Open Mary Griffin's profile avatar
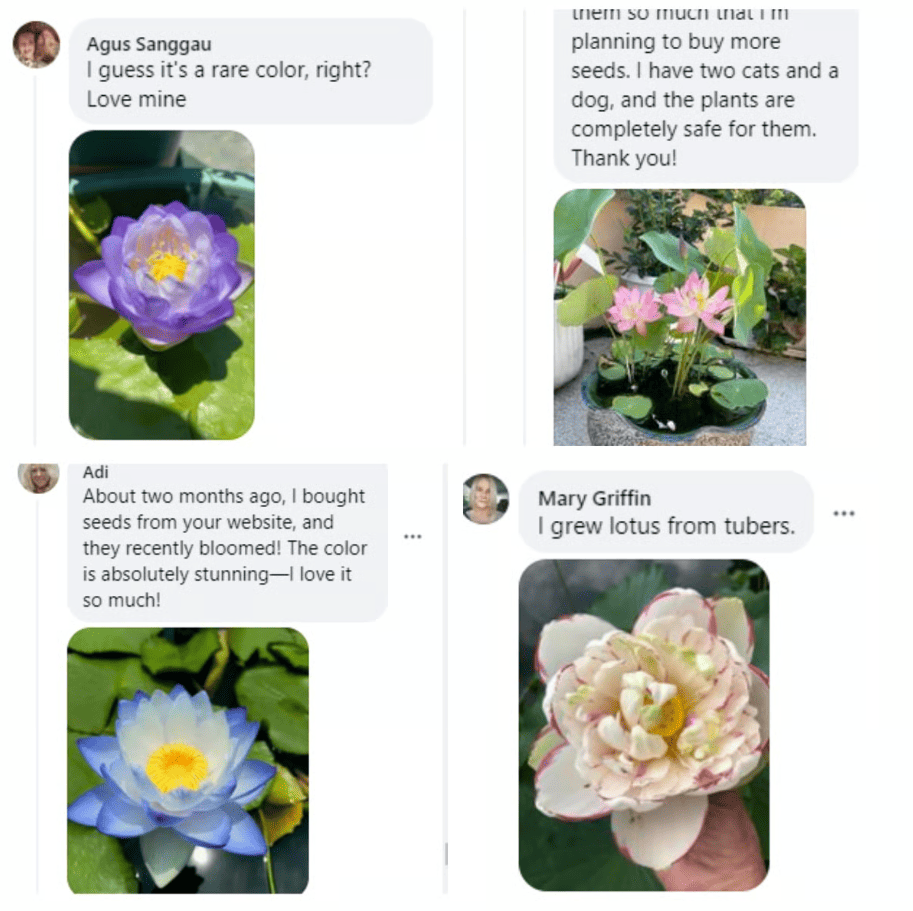Screen dimensions: 913x911 pos(486,499)
